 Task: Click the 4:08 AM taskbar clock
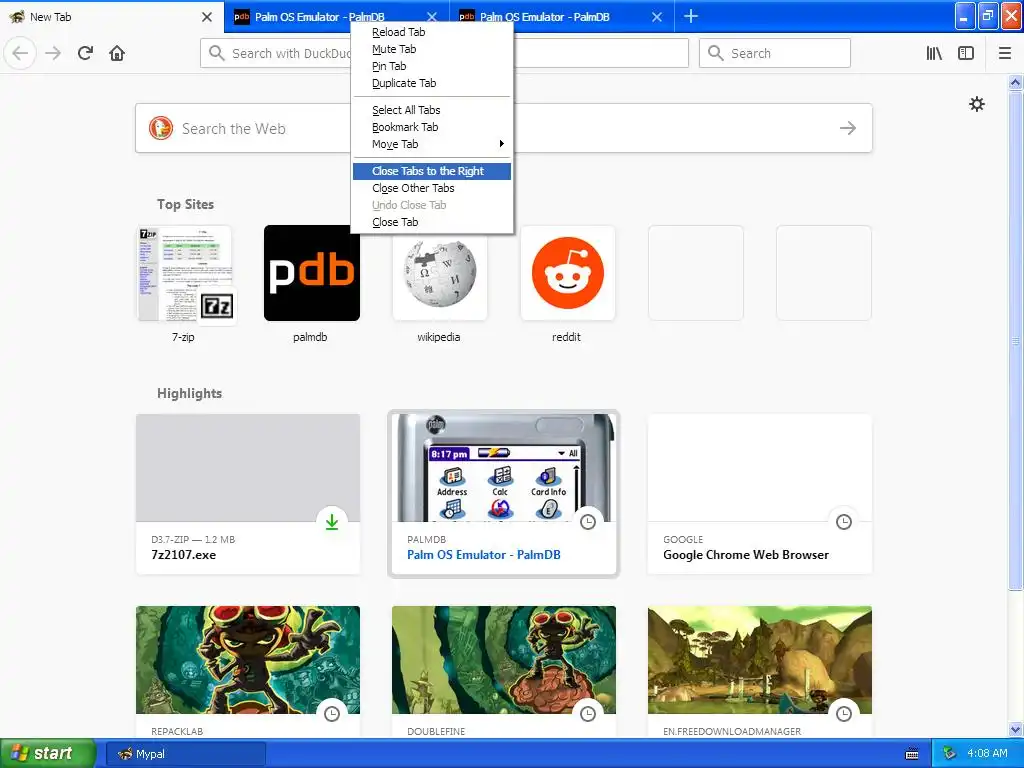(x=987, y=753)
